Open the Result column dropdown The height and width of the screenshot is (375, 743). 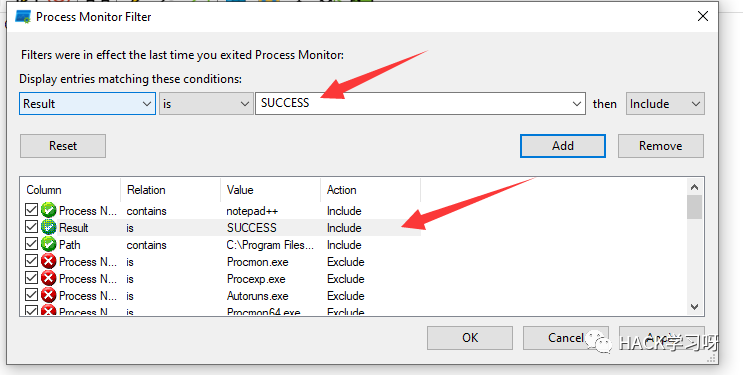point(87,103)
